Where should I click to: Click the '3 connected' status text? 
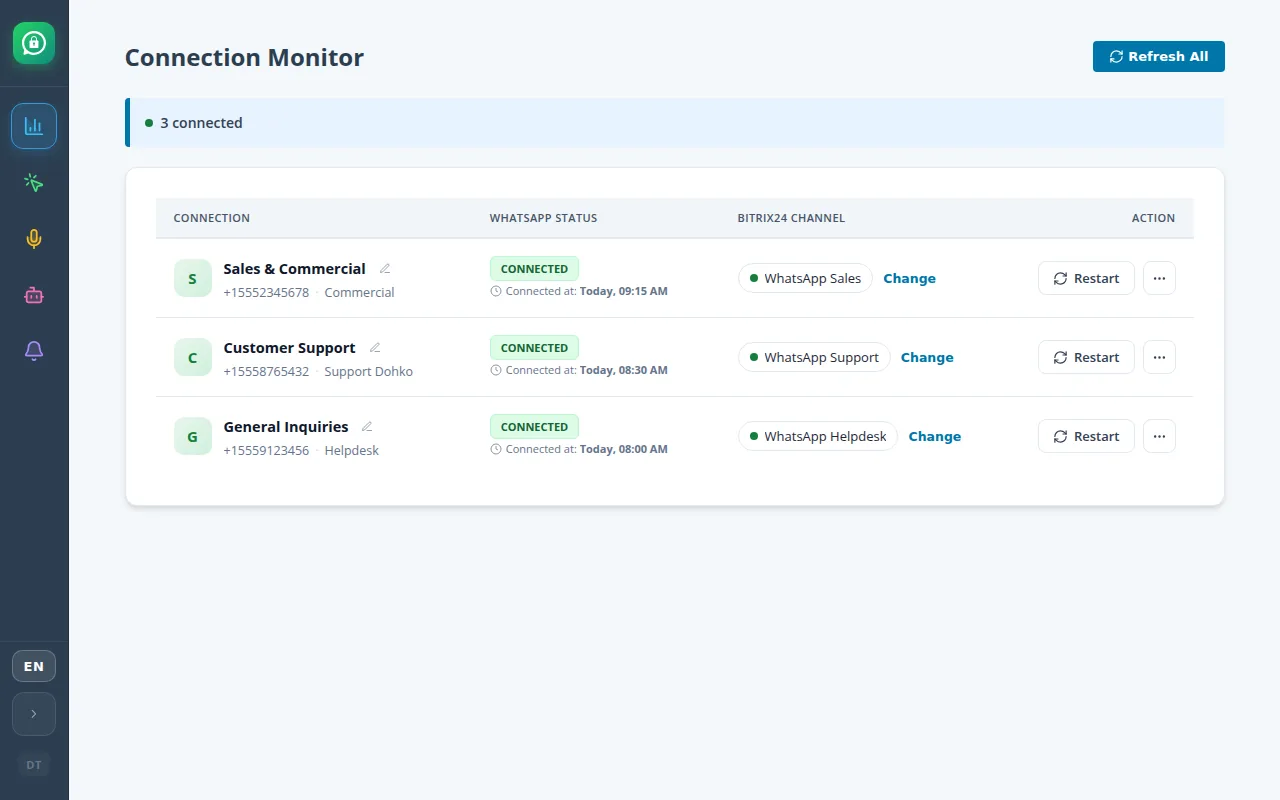click(x=201, y=123)
